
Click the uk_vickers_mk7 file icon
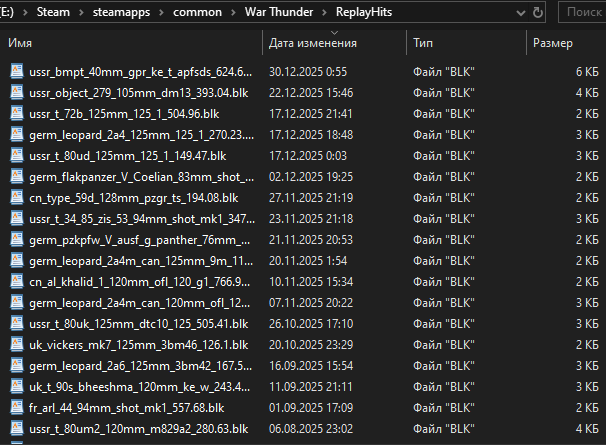point(17,344)
